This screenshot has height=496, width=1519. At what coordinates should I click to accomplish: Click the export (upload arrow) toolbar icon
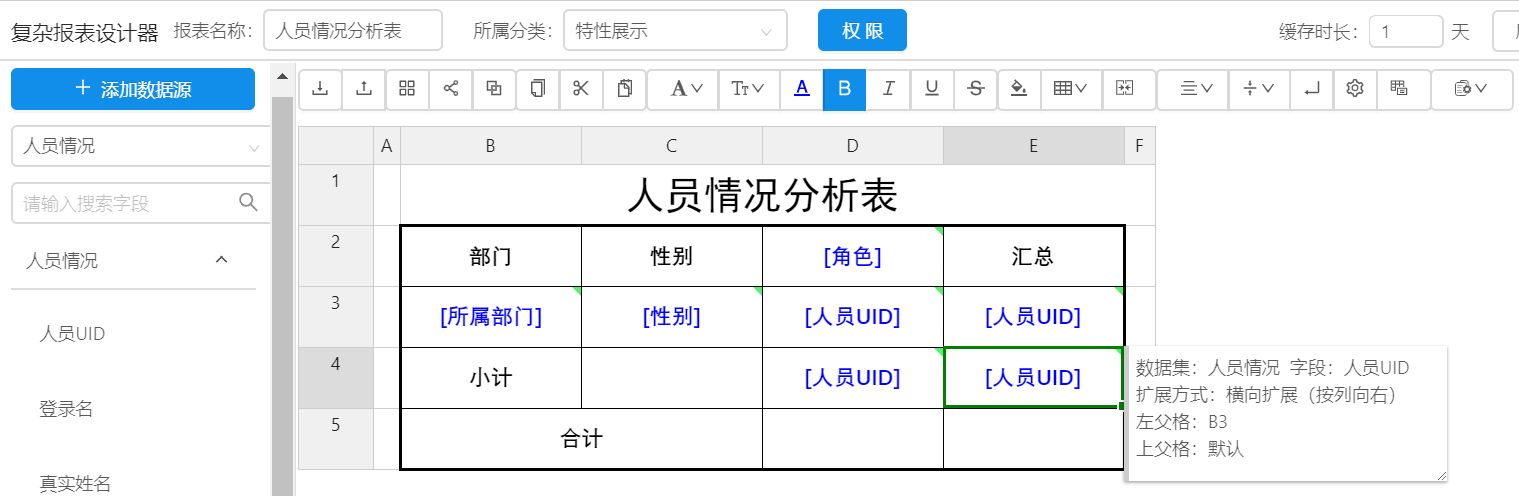coord(364,89)
